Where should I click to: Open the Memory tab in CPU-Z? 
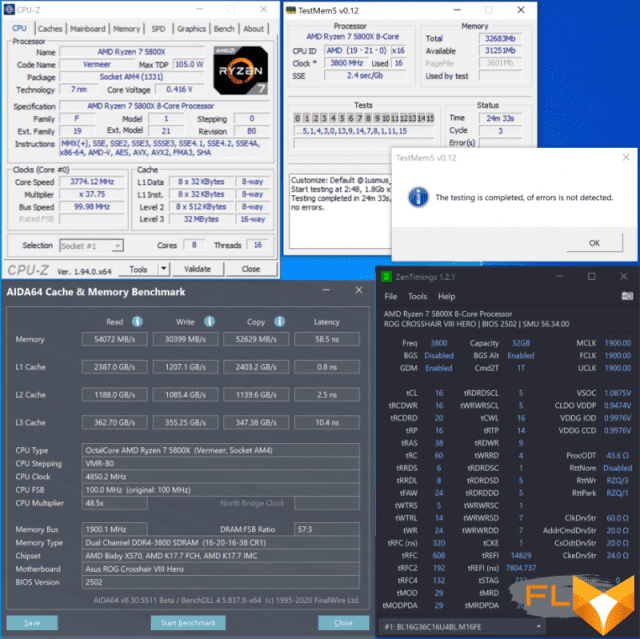pyautogui.click(x=126, y=29)
